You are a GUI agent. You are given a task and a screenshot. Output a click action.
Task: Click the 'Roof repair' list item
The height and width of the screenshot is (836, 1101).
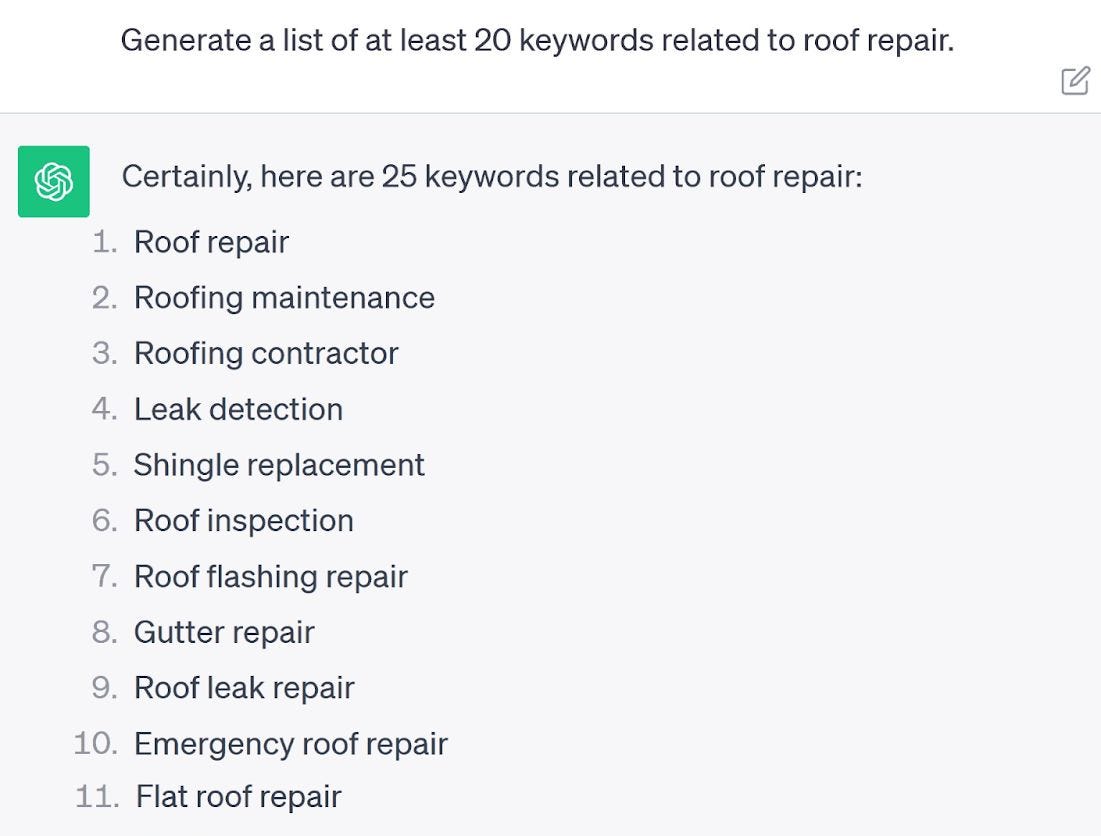point(212,242)
